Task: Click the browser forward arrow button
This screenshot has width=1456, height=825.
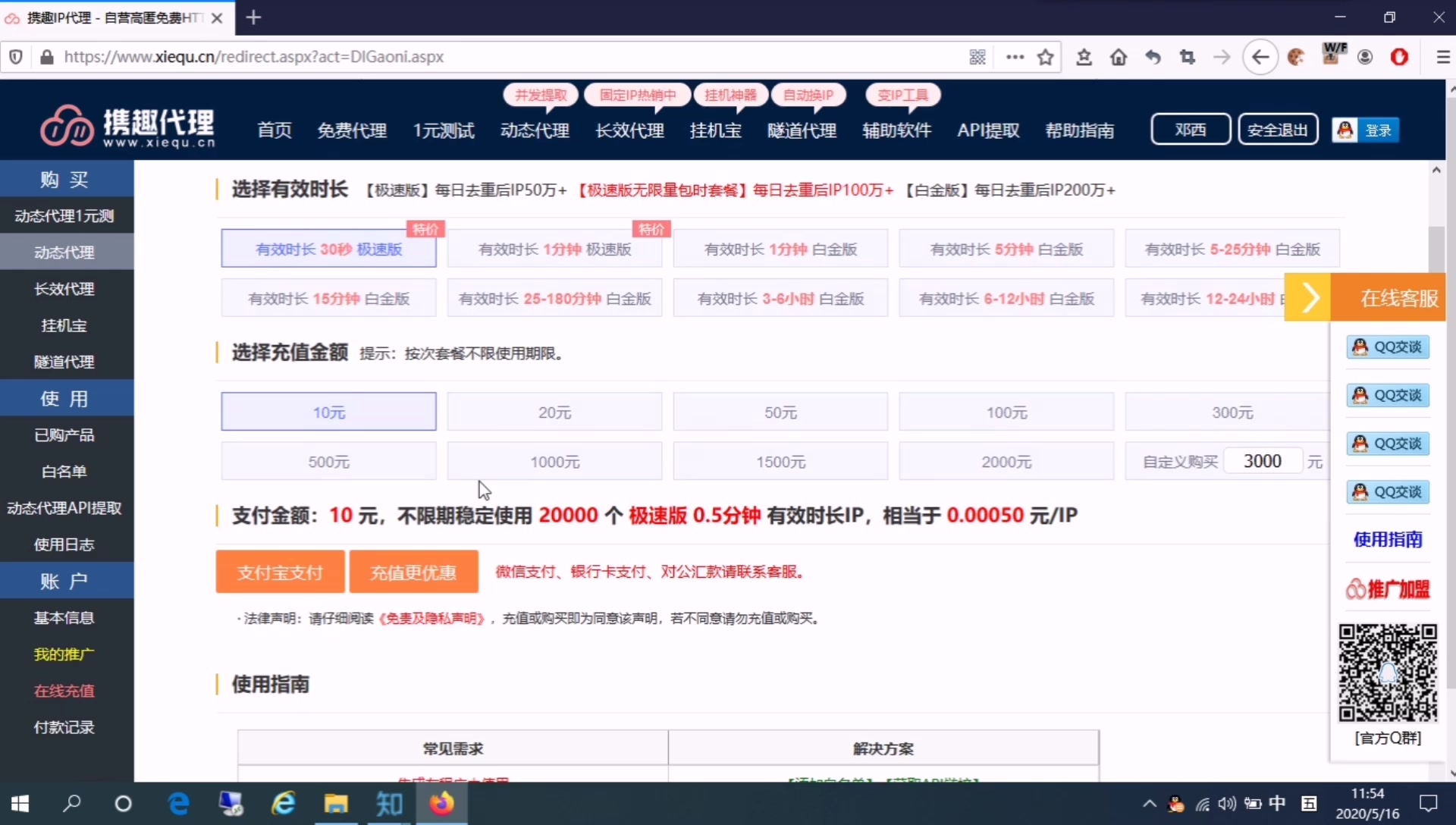Action: click(x=1222, y=57)
